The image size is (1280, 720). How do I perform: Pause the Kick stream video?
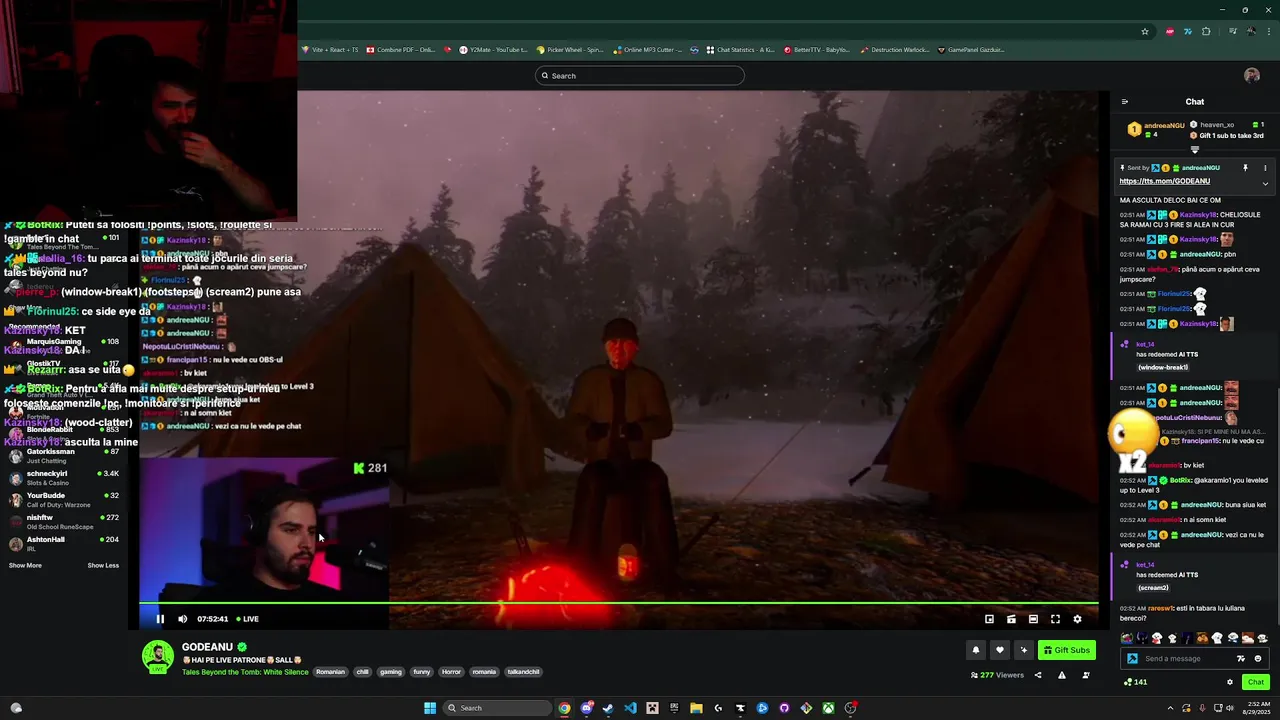(160, 619)
